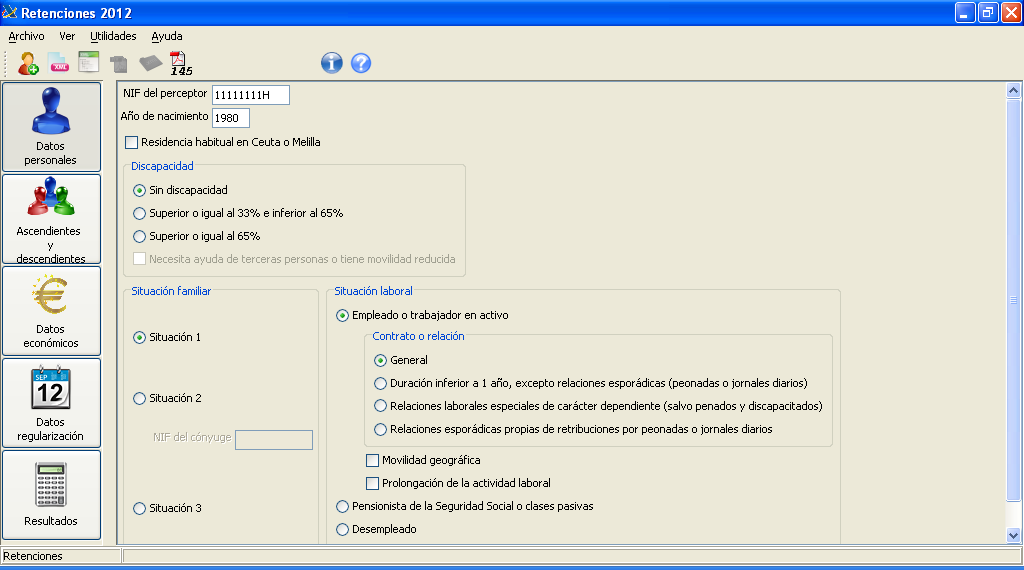Check the Movilidad geográfica box
Viewport: 1024px width, 570px height.
(x=373, y=460)
